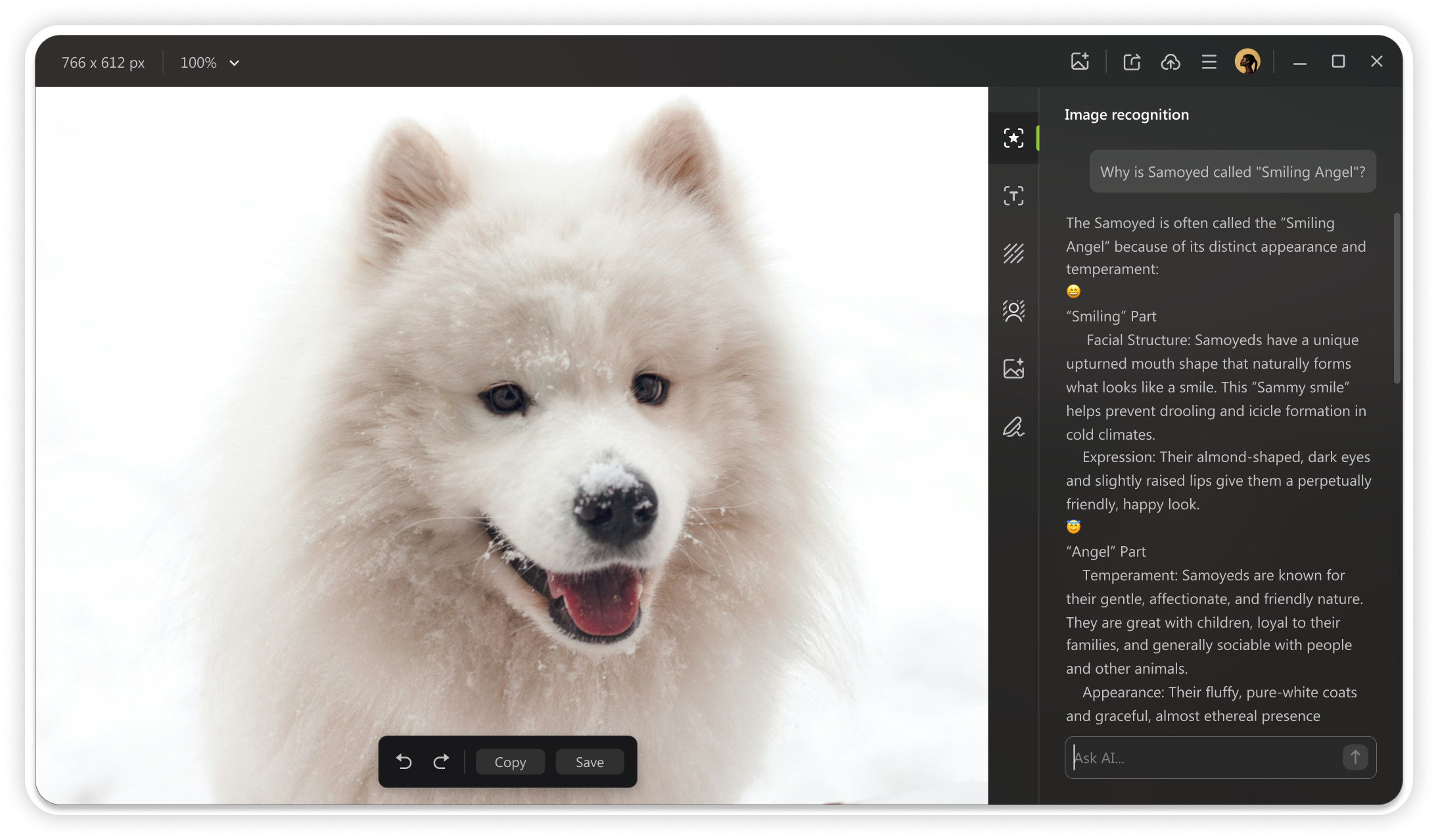The height and width of the screenshot is (840, 1438).
Task: Select the AI image enhance tool
Action: (x=1013, y=368)
